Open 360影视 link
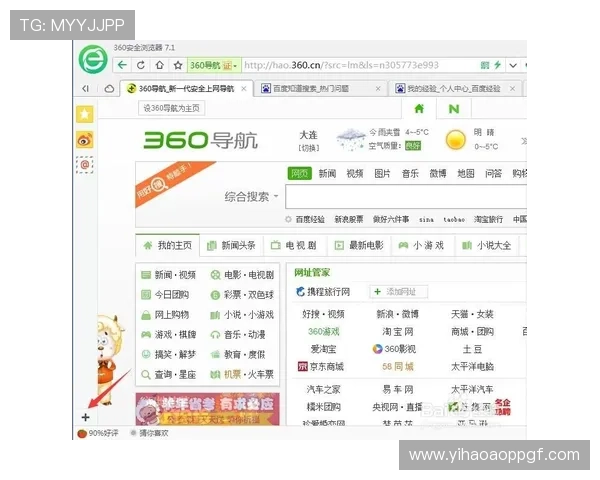This screenshot has height=480, width=600. click(394, 349)
